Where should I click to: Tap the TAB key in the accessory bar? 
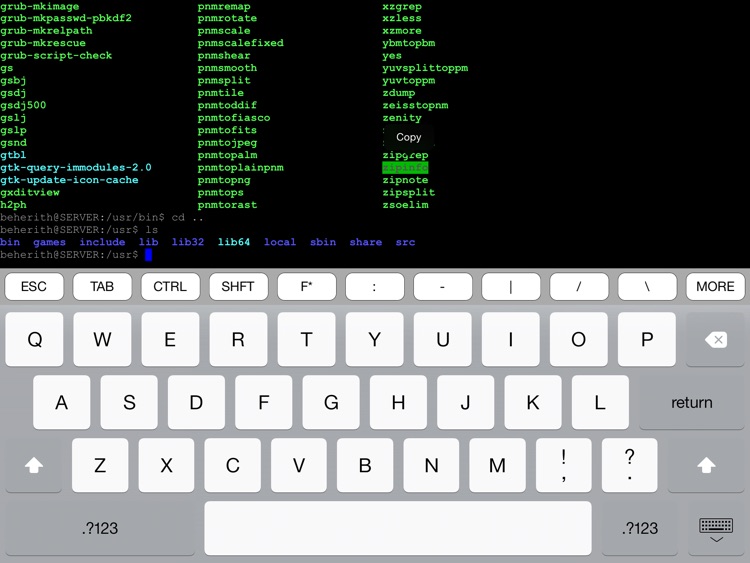pos(102,287)
